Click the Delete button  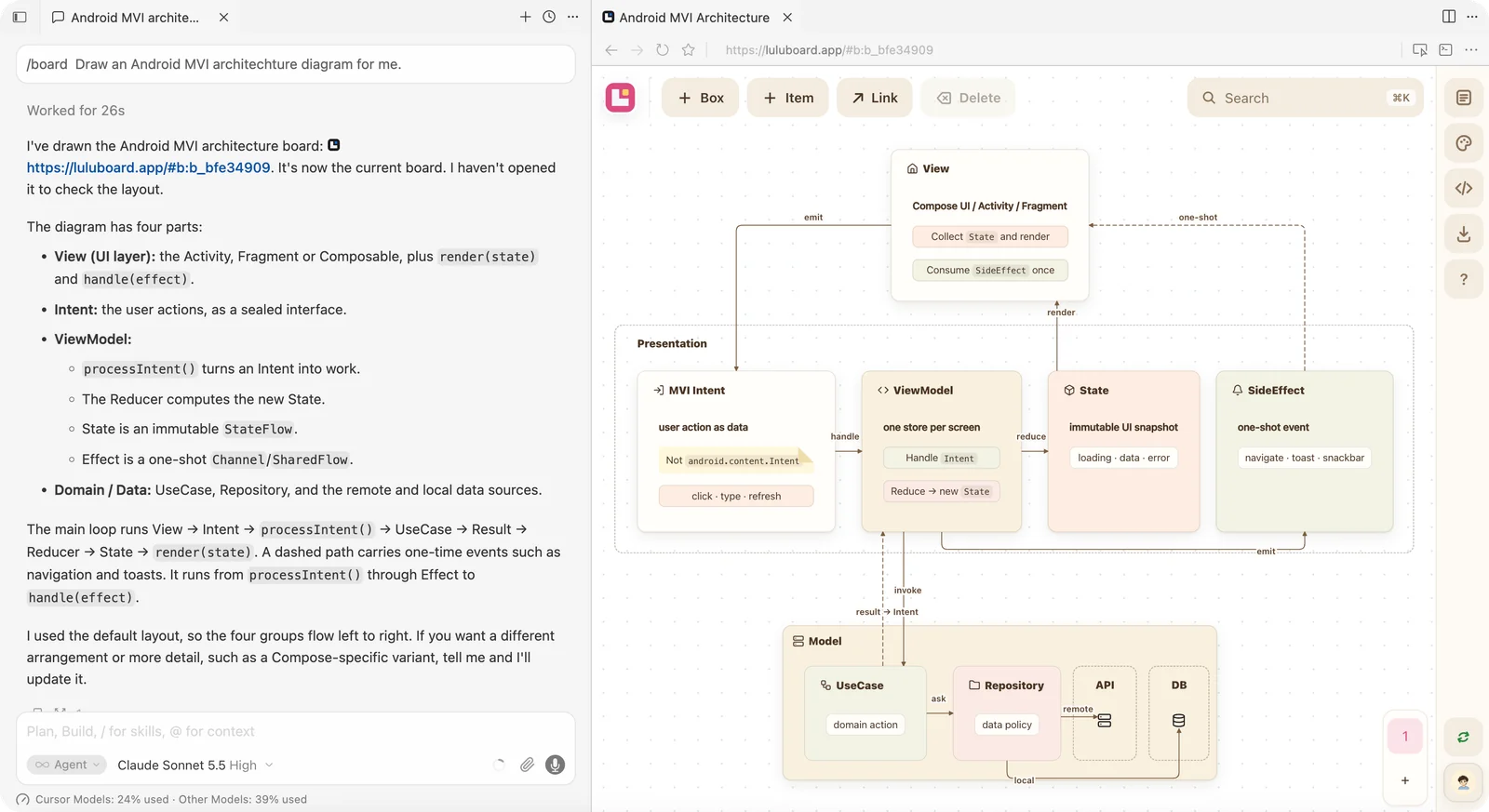pos(969,98)
